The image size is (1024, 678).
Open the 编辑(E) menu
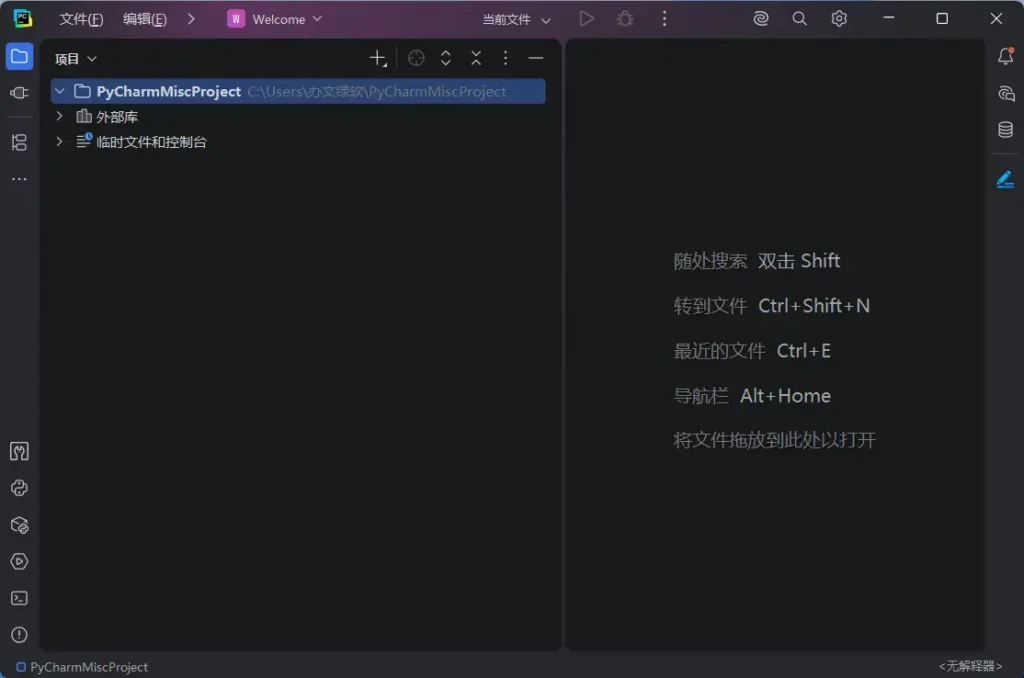point(145,19)
